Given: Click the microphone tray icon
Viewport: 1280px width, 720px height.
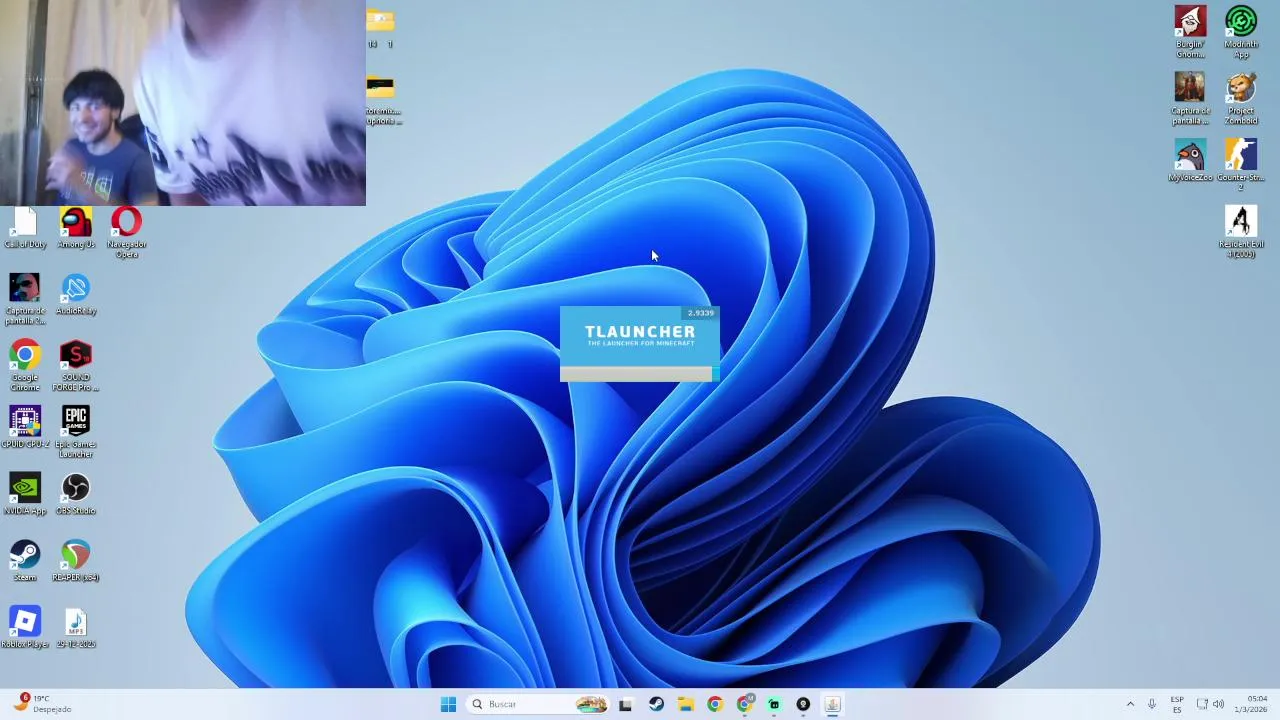Looking at the screenshot, I should click(x=1152, y=704).
